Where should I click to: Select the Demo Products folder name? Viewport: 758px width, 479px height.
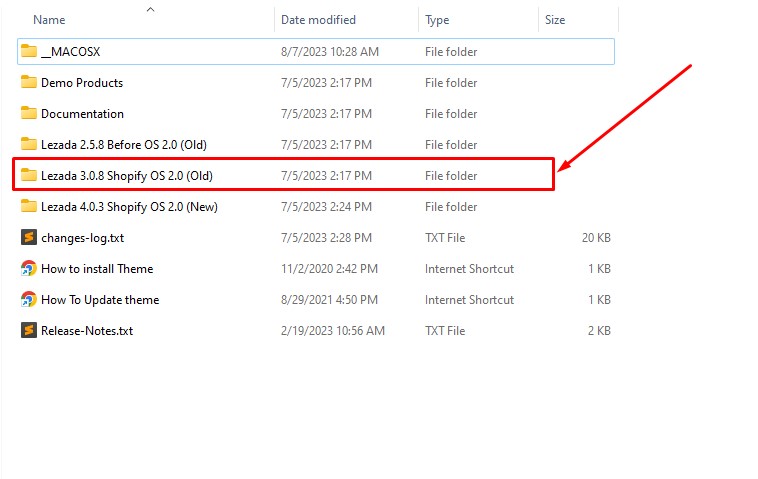[x=82, y=83]
